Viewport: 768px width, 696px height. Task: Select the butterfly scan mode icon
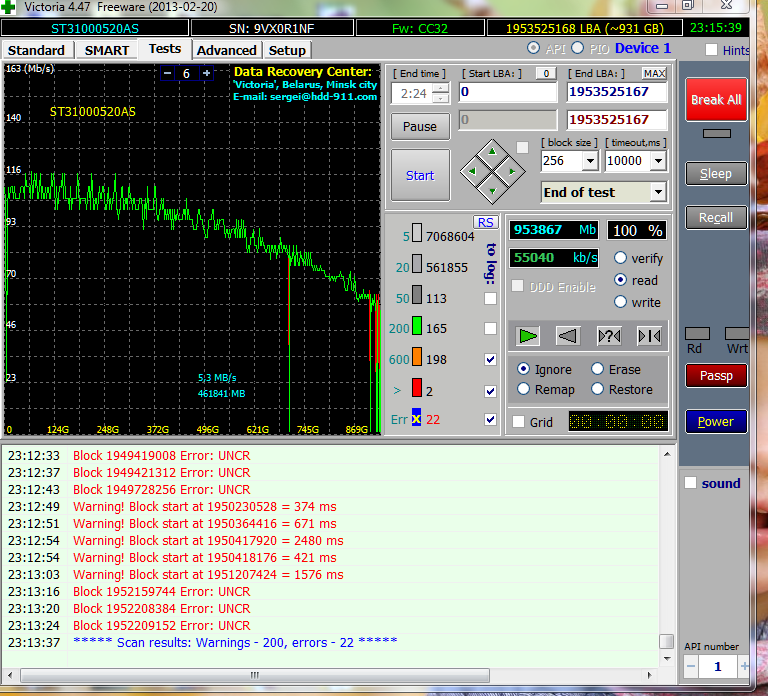click(x=649, y=336)
